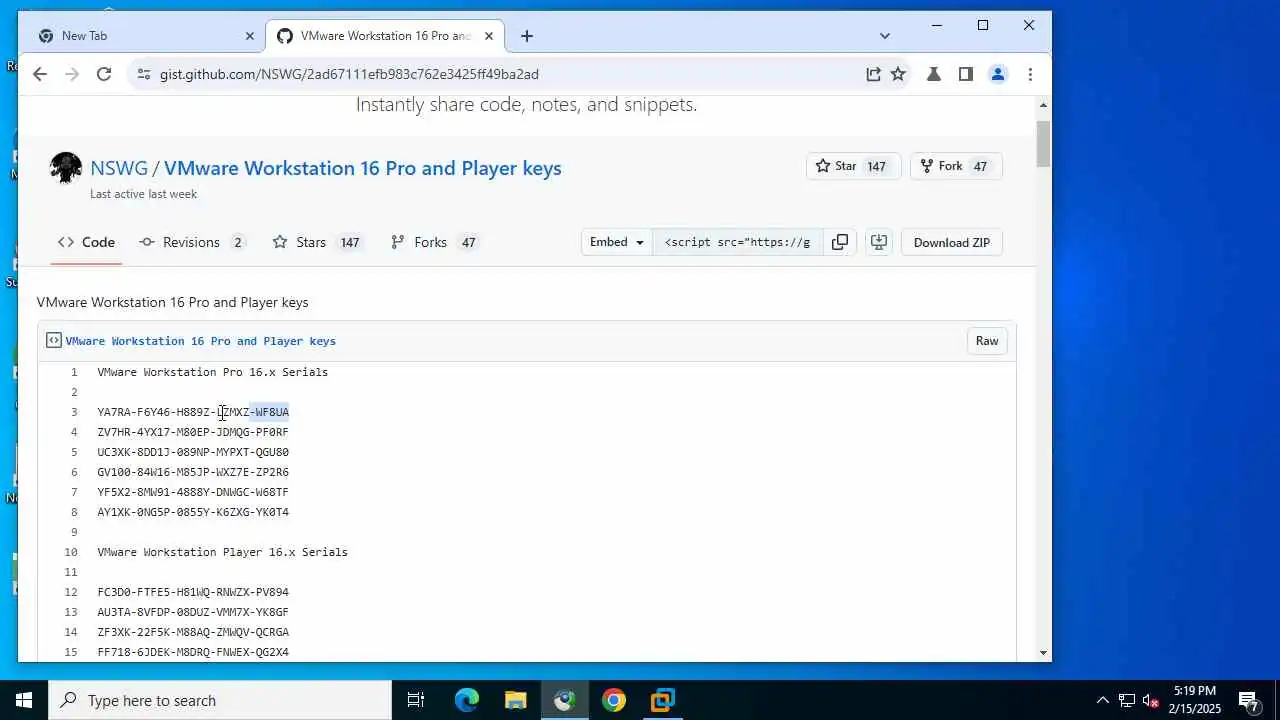Image resolution: width=1280 pixels, height=720 pixels.
Task: Open the Revisions tab
Action: coord(193,242)
